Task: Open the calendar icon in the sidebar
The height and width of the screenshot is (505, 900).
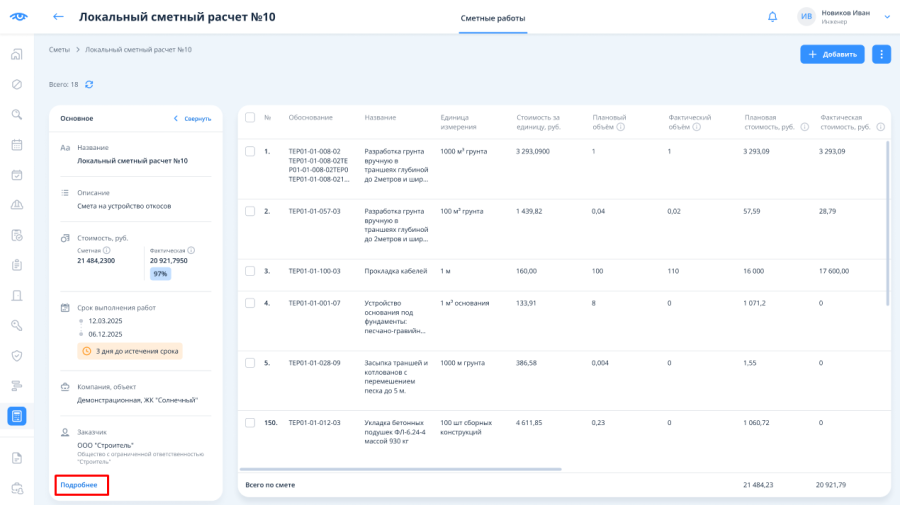Action: click(17, 145)
